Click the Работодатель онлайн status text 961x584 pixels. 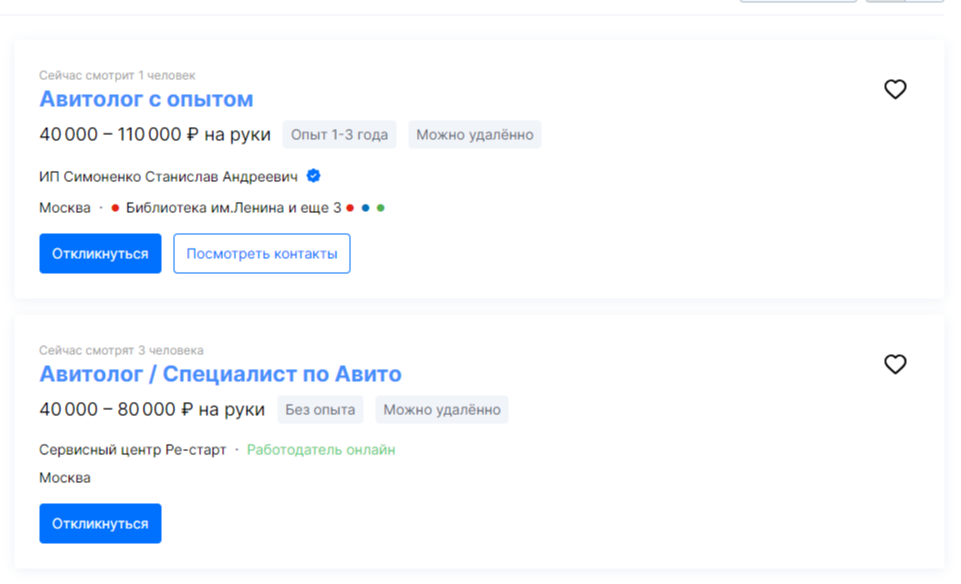click(321, 450)
